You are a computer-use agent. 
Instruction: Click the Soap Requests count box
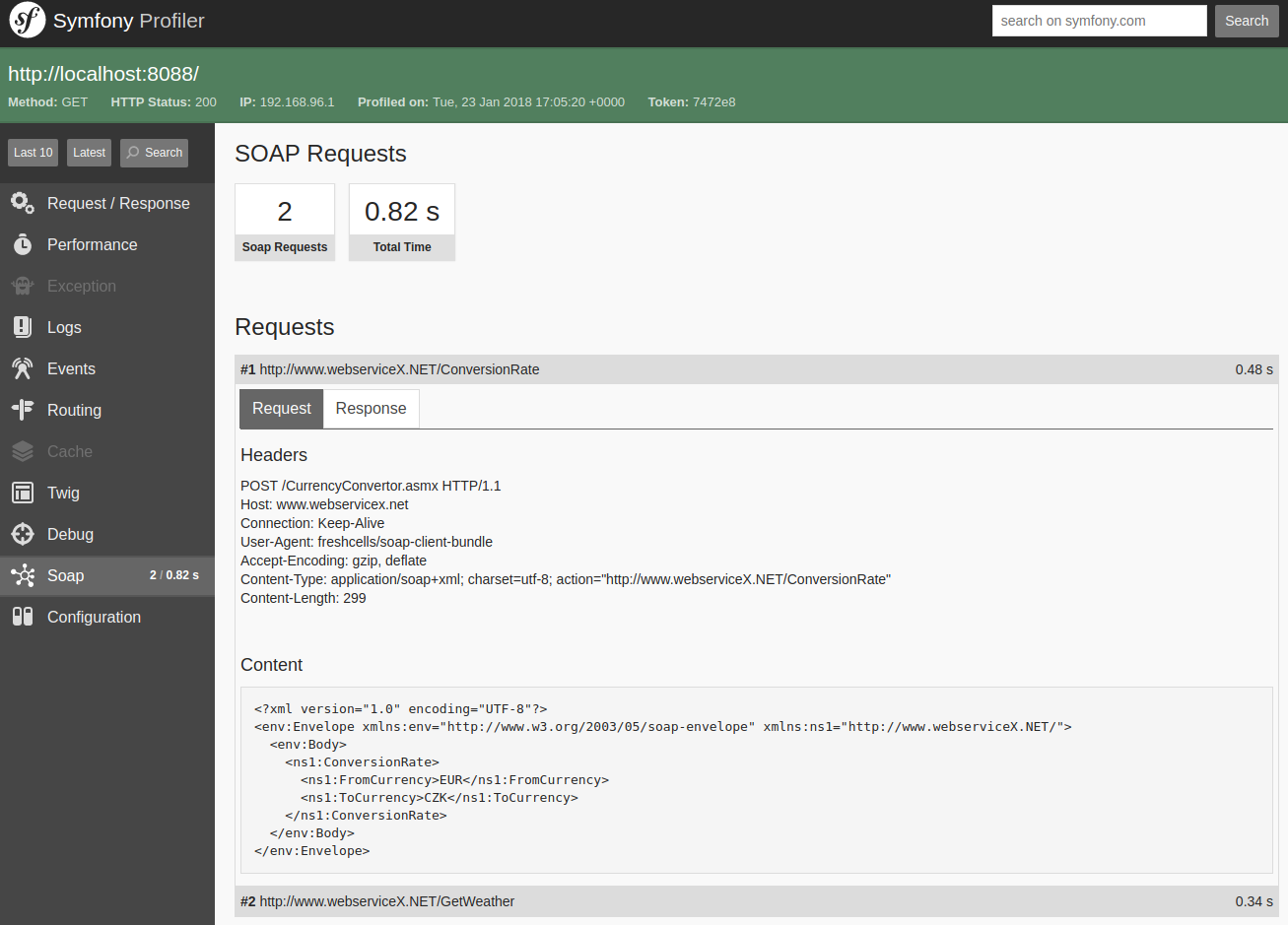point(285,223)
